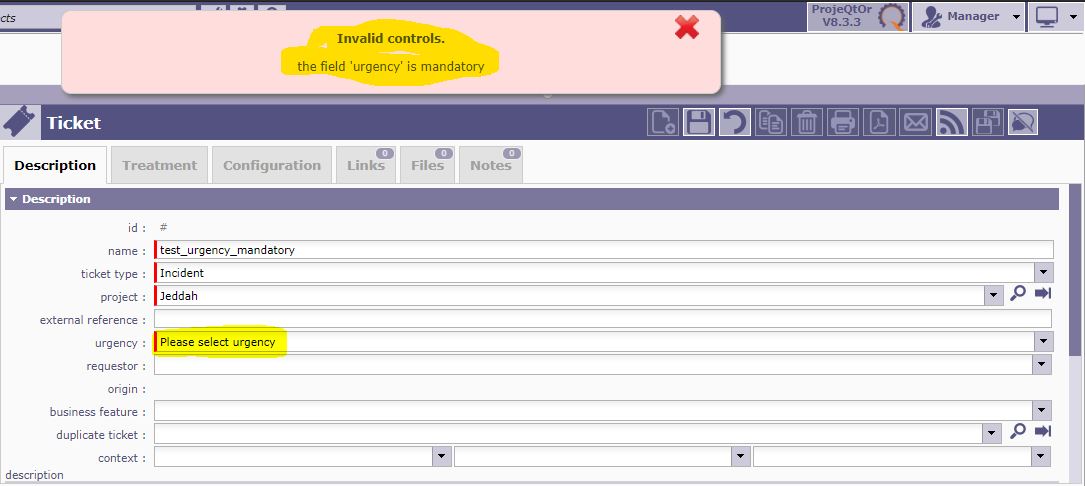Close the Invalid controls error message

686,27
